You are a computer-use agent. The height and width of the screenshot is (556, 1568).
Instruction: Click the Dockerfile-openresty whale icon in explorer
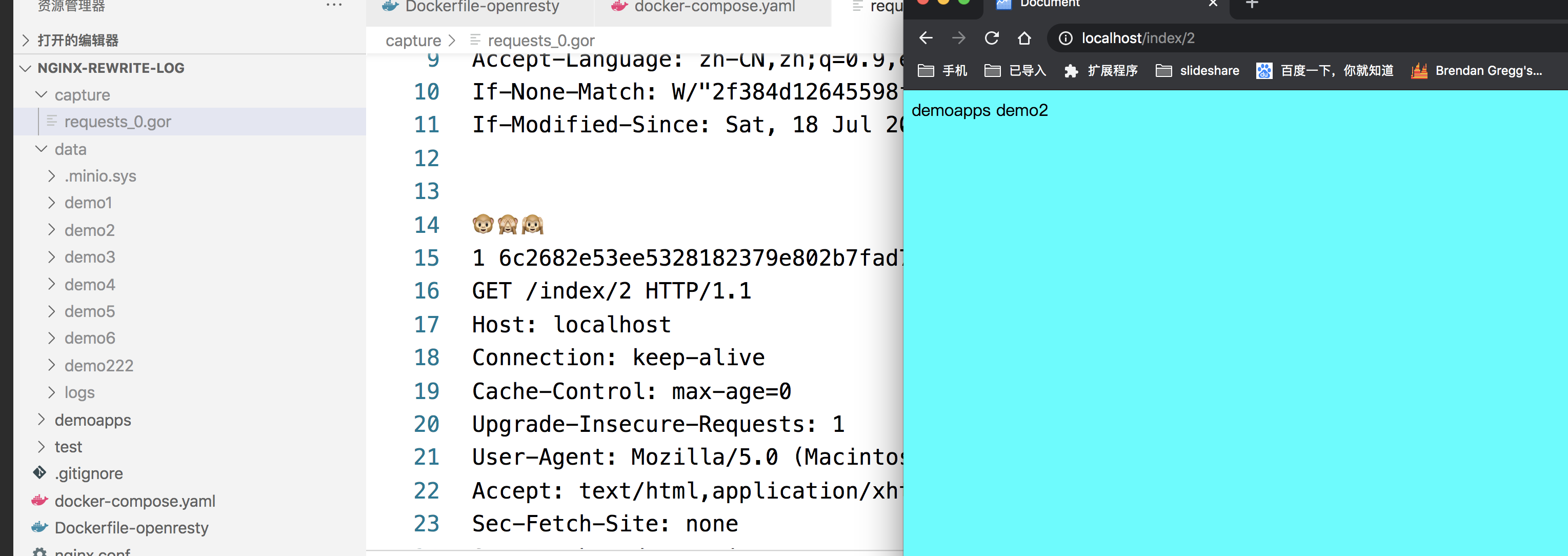(39, 527)
